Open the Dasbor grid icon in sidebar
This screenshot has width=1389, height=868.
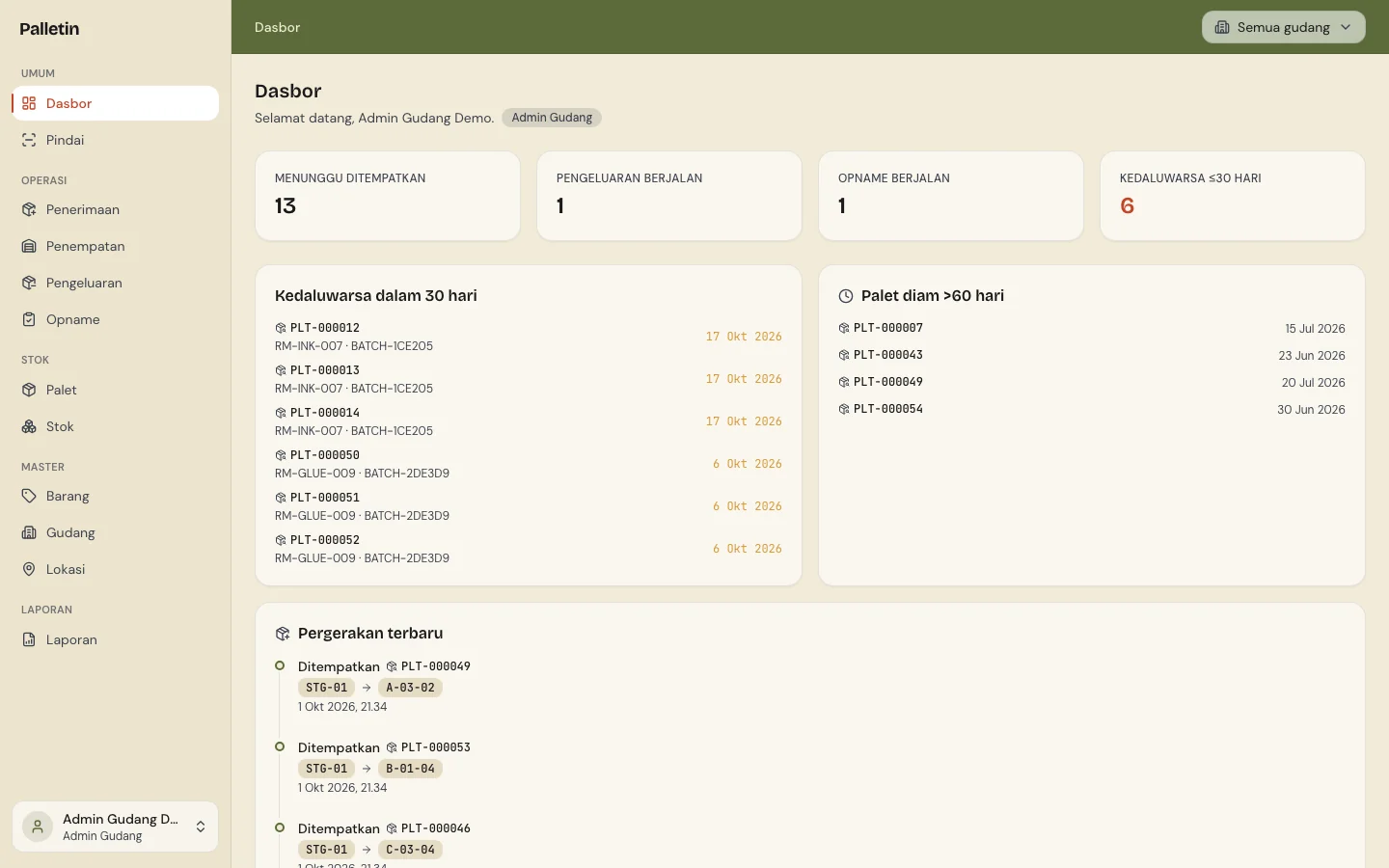click(29, 103)
